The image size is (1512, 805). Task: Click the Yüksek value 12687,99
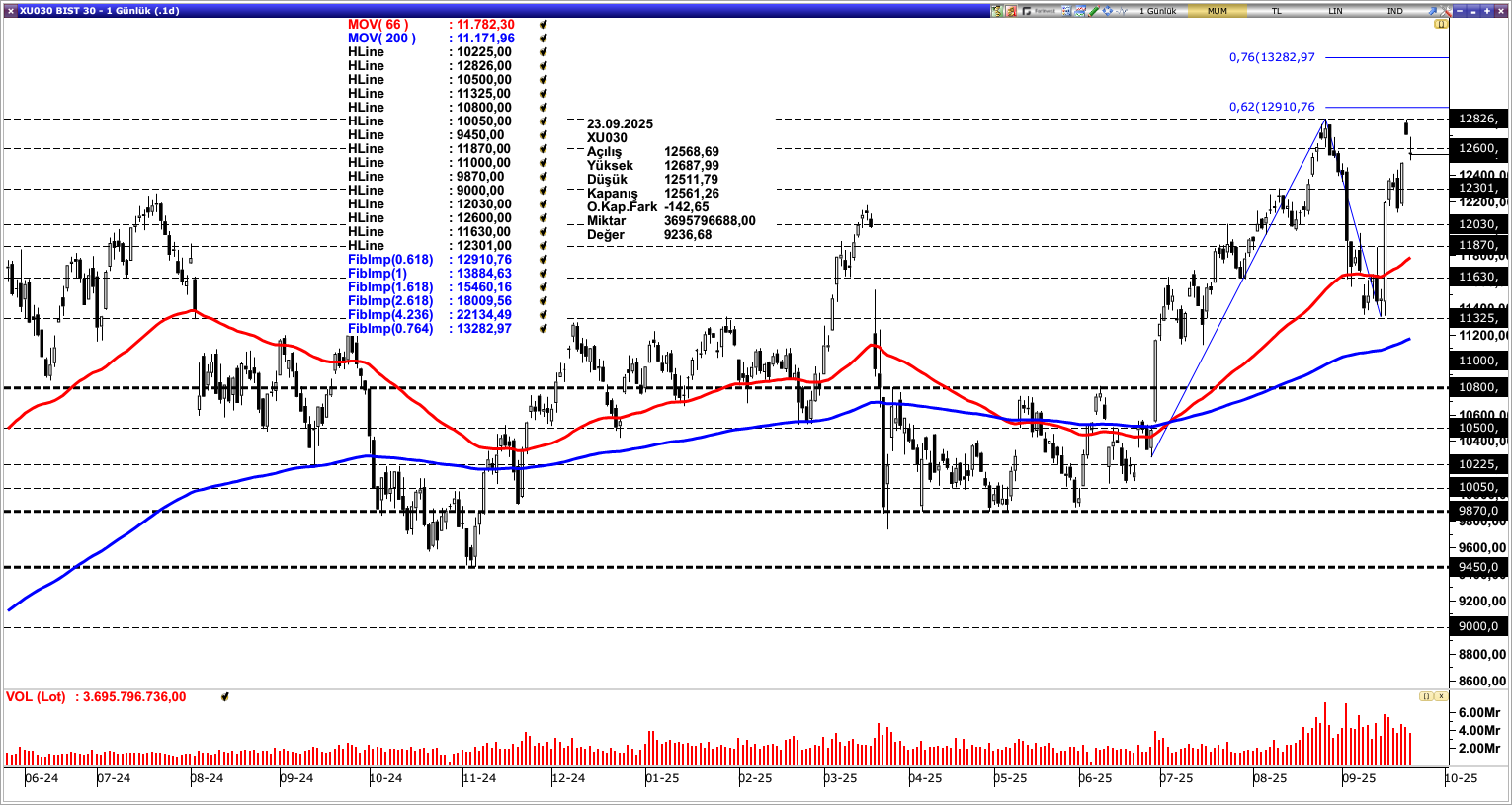692,166
